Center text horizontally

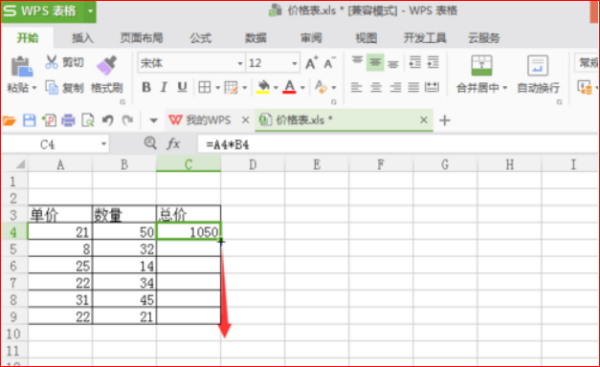coord(376,88)
